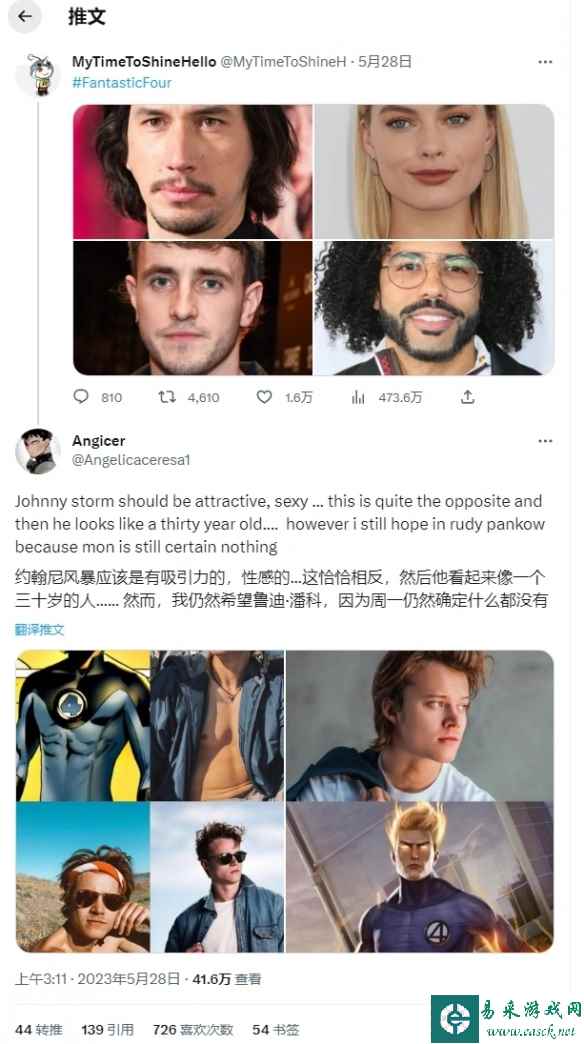View the 726 喜欢次数 likes list
Image resolution: width=584 pixels, height=1044 pixels.
click(x=192, y=1029)
